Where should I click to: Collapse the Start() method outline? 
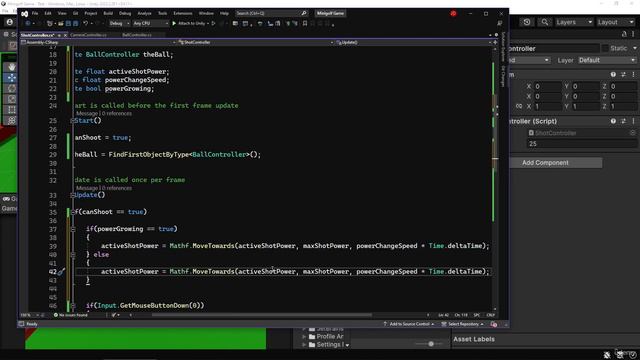click(x=72, y=121)
